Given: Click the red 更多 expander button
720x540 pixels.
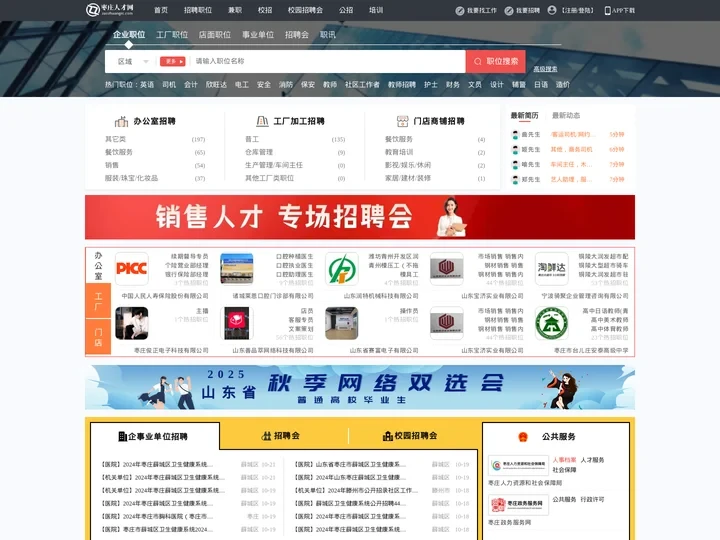Looking at the screenshot, I should pos(172,62).
